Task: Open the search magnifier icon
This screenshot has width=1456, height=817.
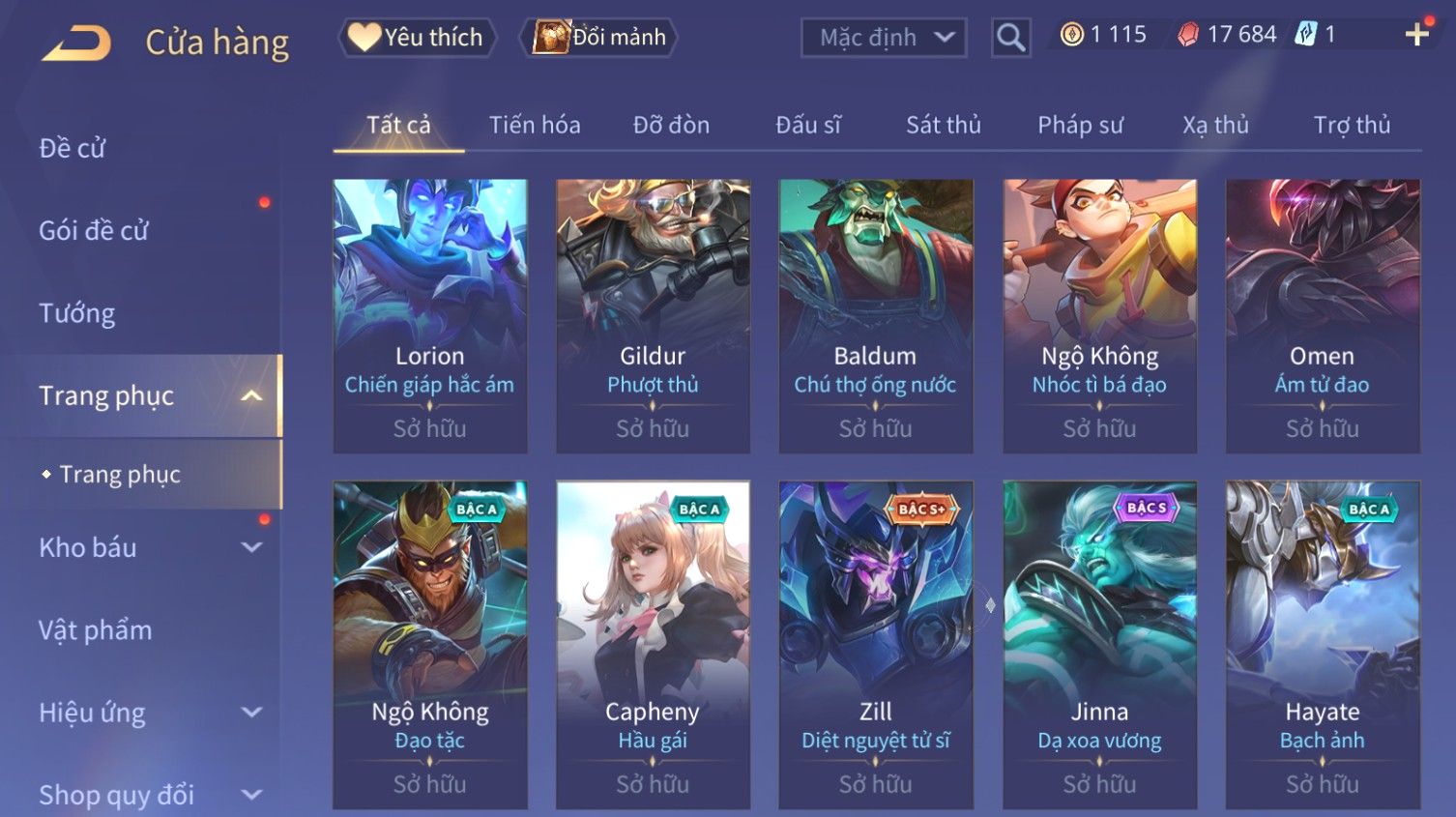Action: 1010,38
